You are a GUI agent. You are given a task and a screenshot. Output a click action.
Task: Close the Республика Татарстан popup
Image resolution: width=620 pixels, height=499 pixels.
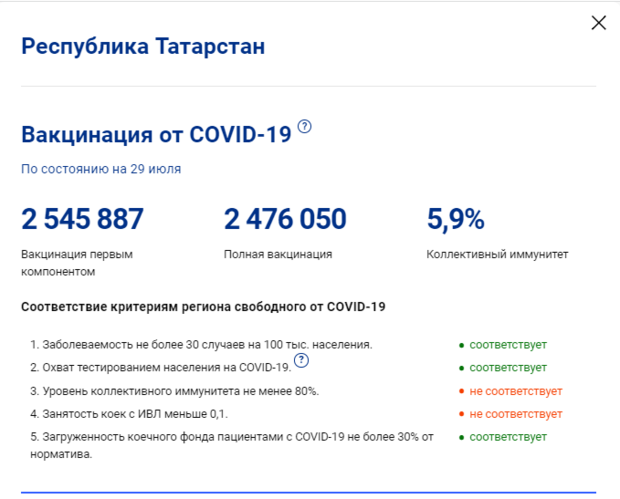[x=598, y=23]
